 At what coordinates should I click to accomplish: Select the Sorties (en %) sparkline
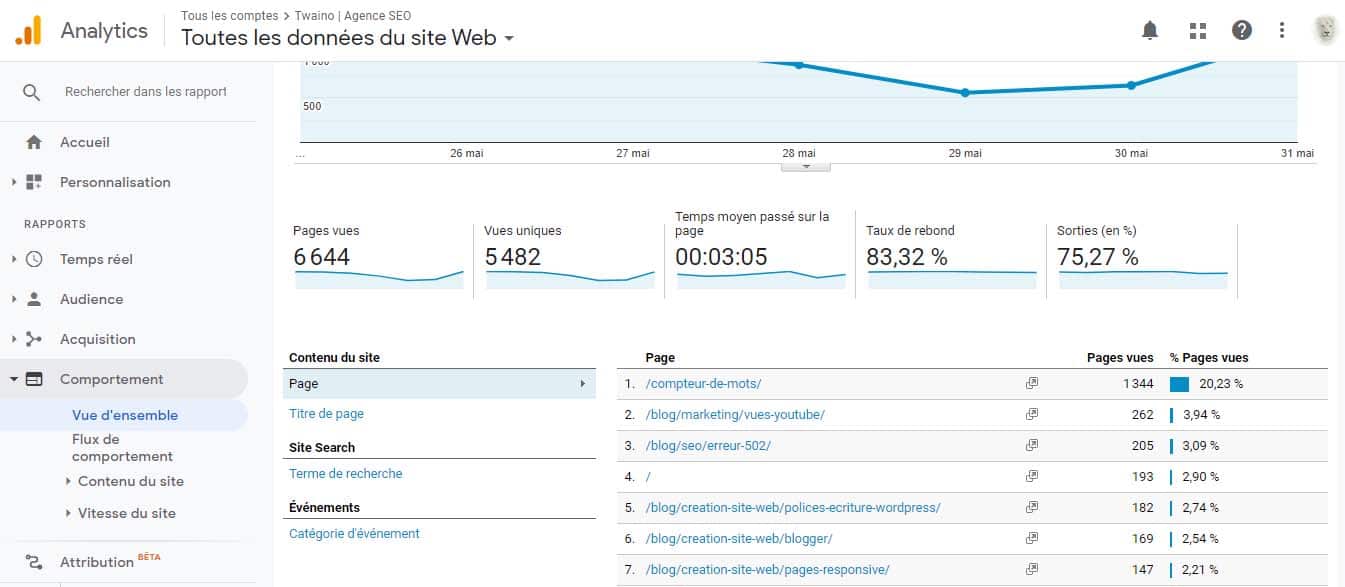coord(1143,279)
